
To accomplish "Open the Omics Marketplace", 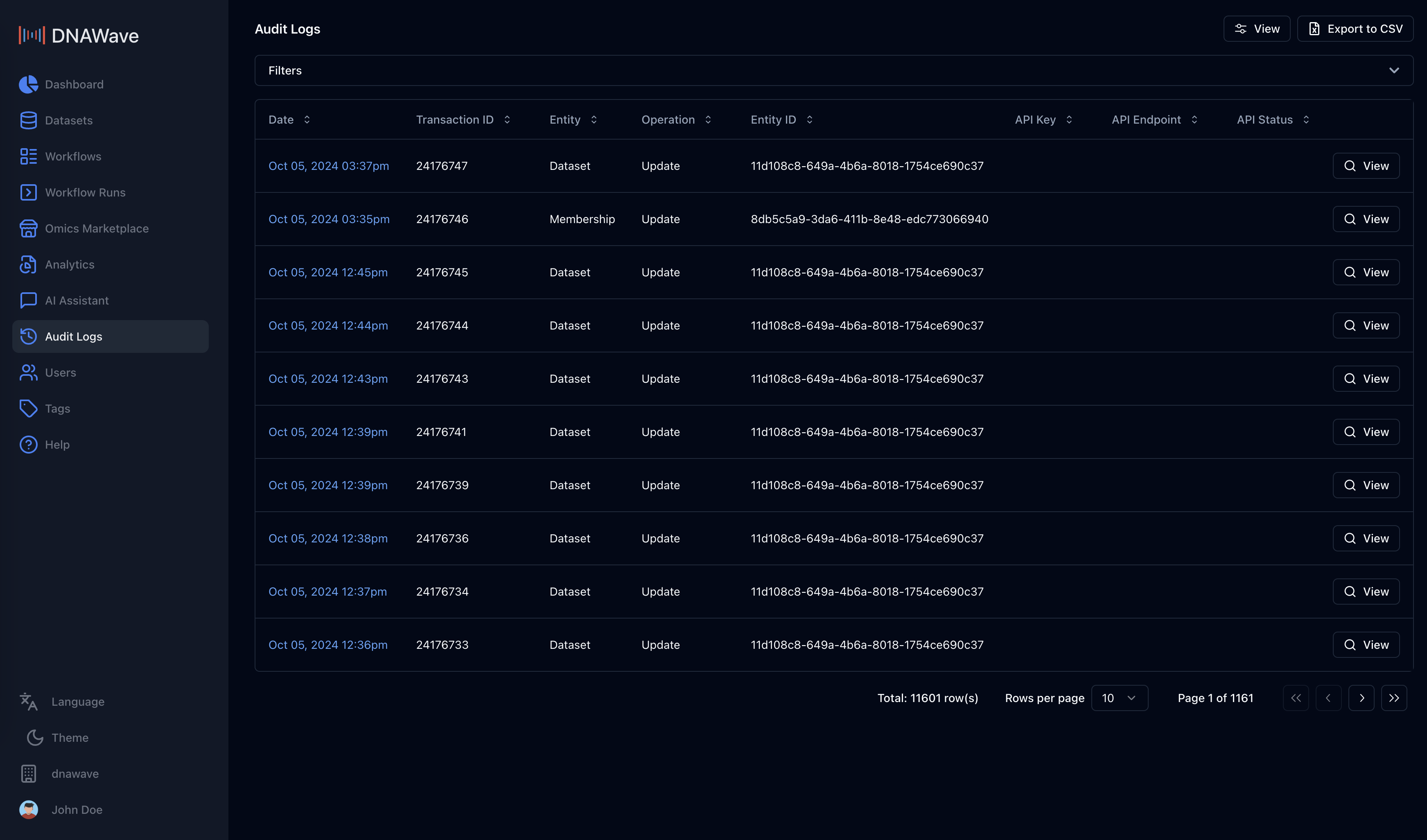I will [97, 228].
